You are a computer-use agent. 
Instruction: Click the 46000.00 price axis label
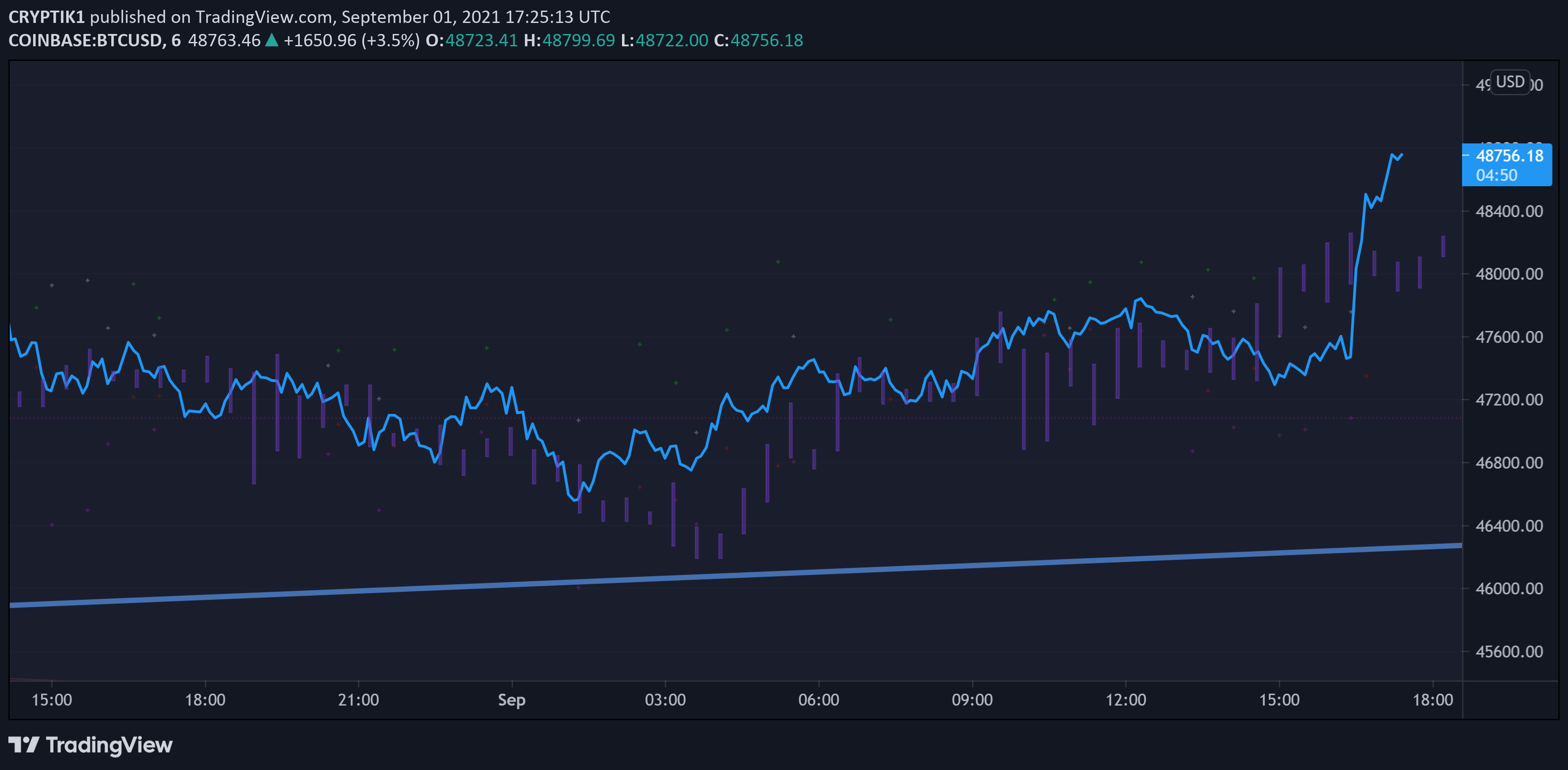pyautogui.click(x=1509, y=589)
